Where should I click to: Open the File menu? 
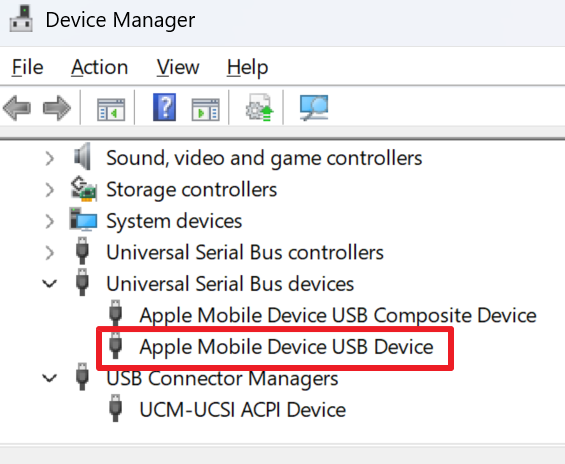(x=27, y=67)
